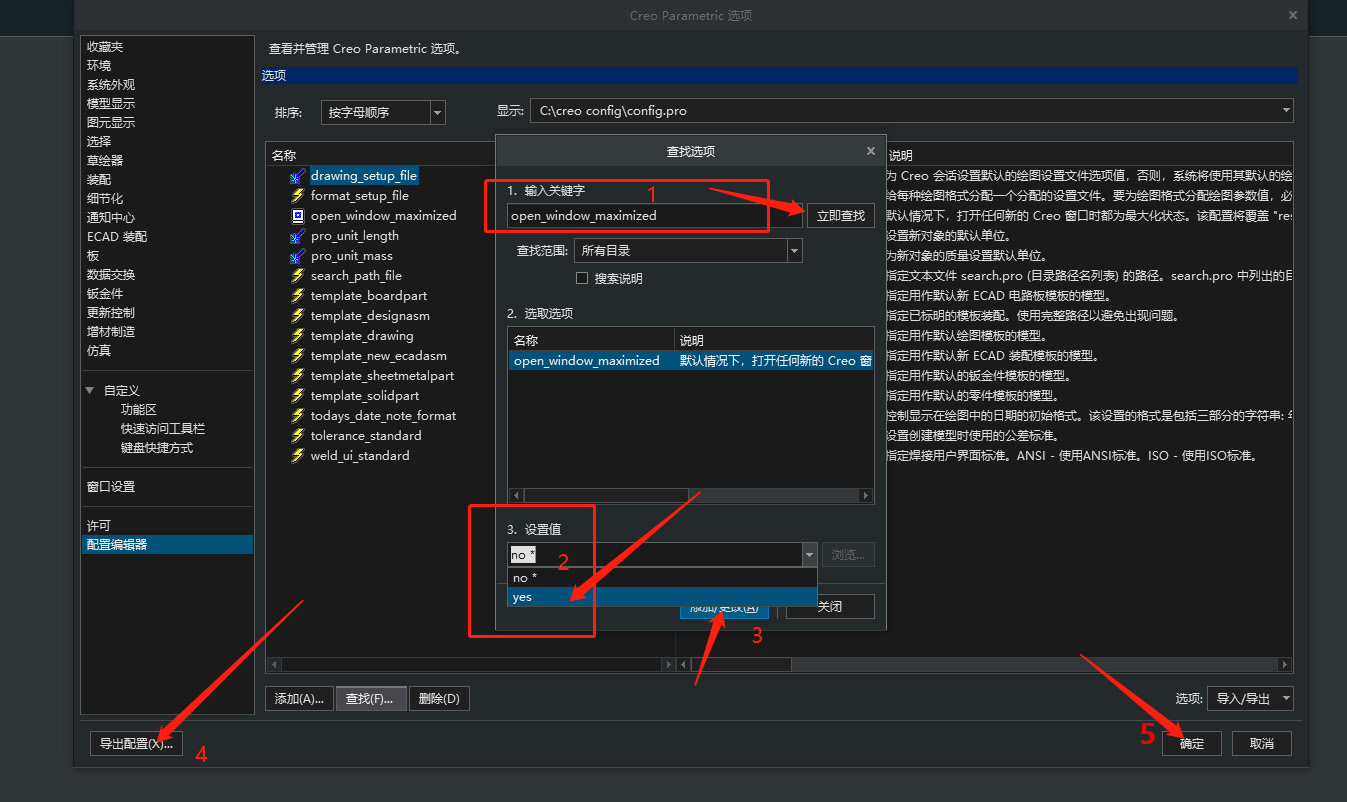Click the lightning icon beside template_drawing

(297, 336)
